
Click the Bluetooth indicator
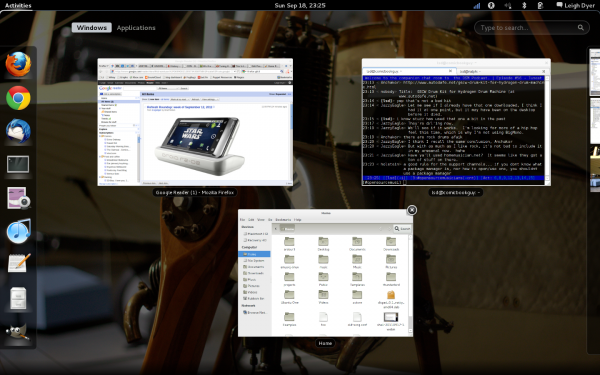524,5
